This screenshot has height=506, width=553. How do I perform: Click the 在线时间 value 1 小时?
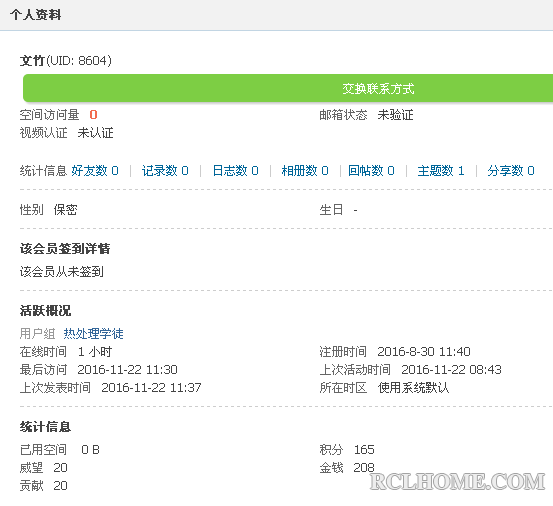pyautogui.click(x=95, y=352)
